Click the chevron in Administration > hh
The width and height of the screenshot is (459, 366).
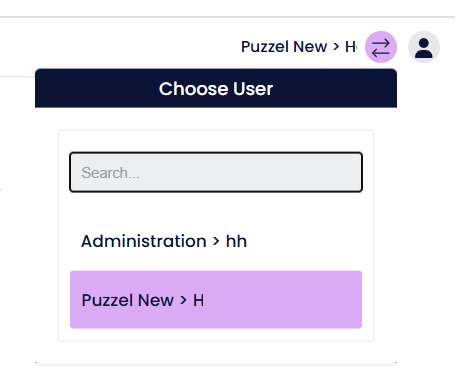tap(216, 241)
